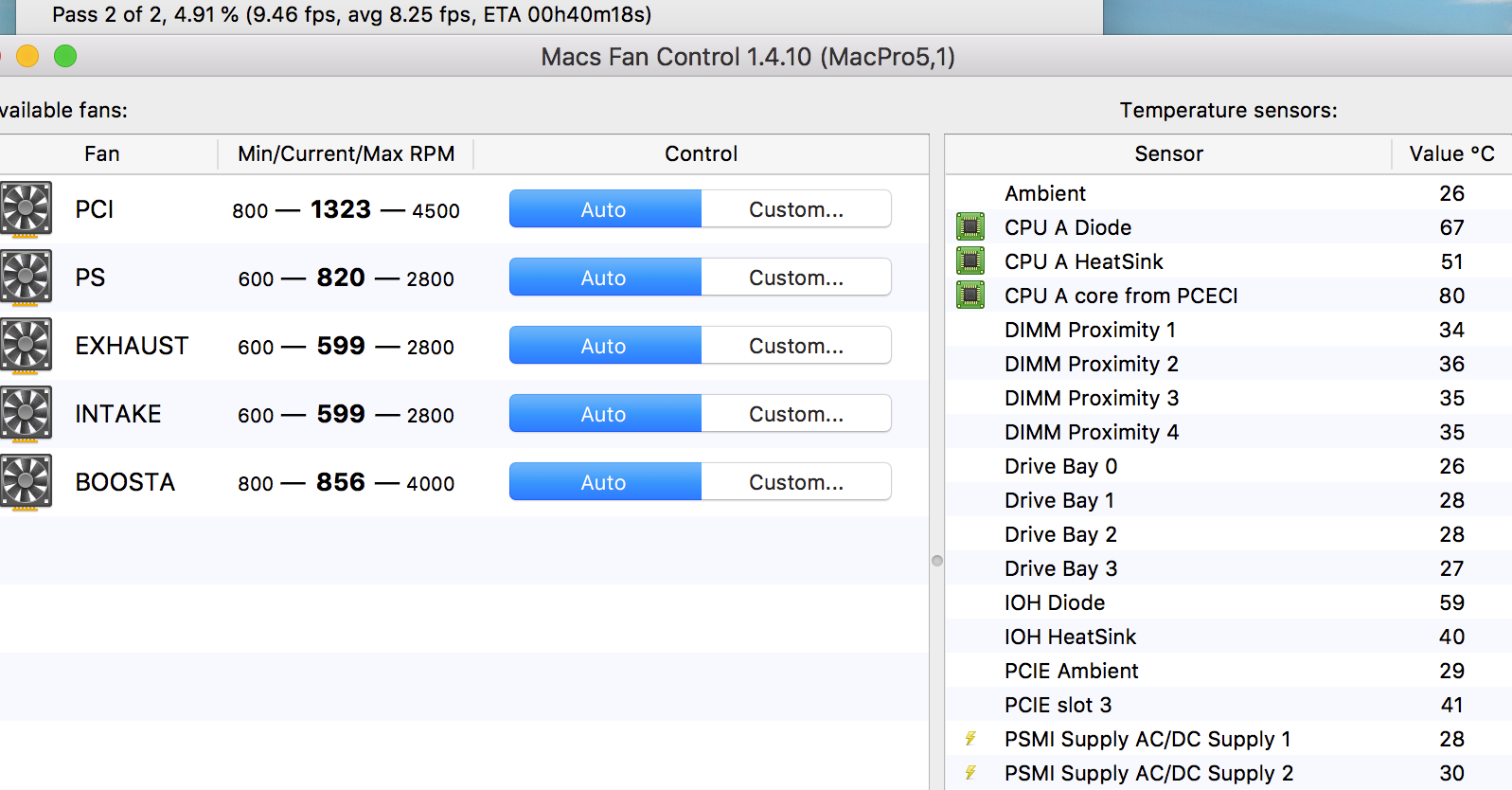Select the IOH Diode sensor row
The height and width of the screenshot is (790, 1512).
pos(1055,602)
